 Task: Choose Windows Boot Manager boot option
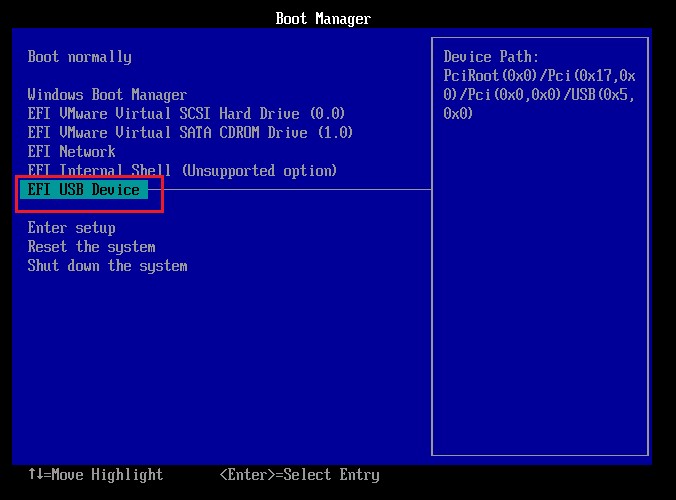point(107,95)
